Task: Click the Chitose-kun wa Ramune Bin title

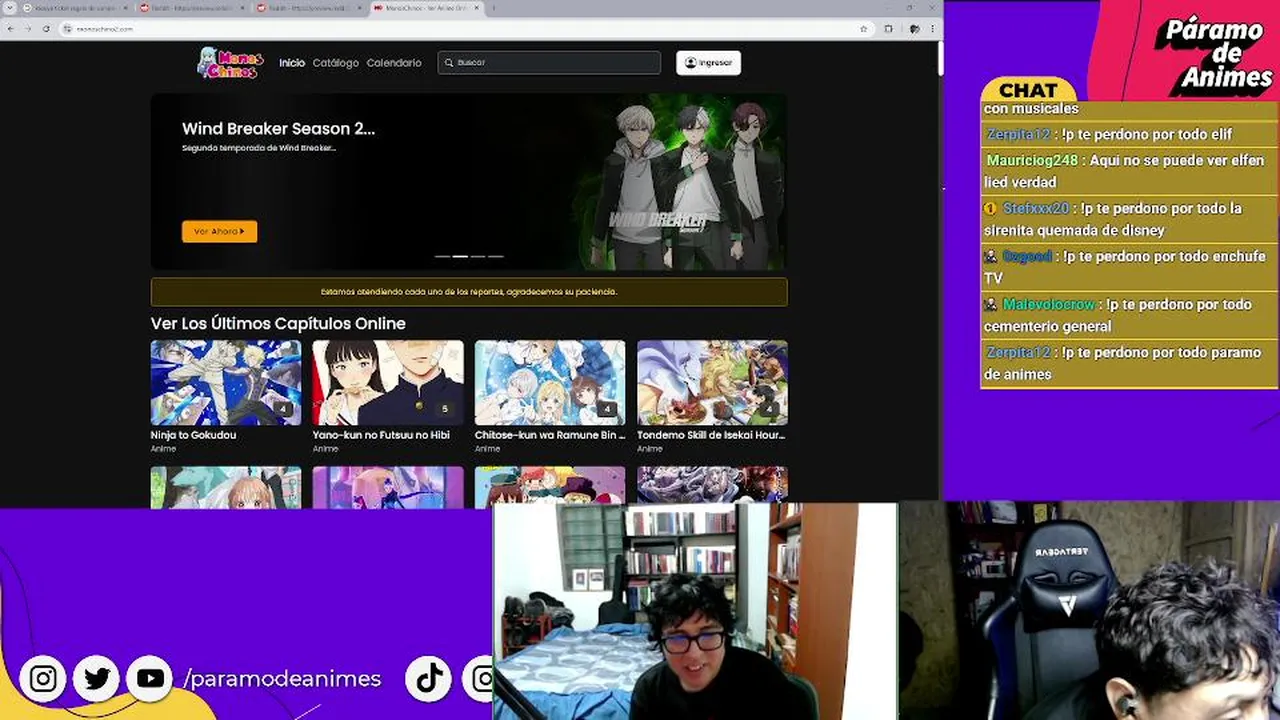Action: point(550,435)
